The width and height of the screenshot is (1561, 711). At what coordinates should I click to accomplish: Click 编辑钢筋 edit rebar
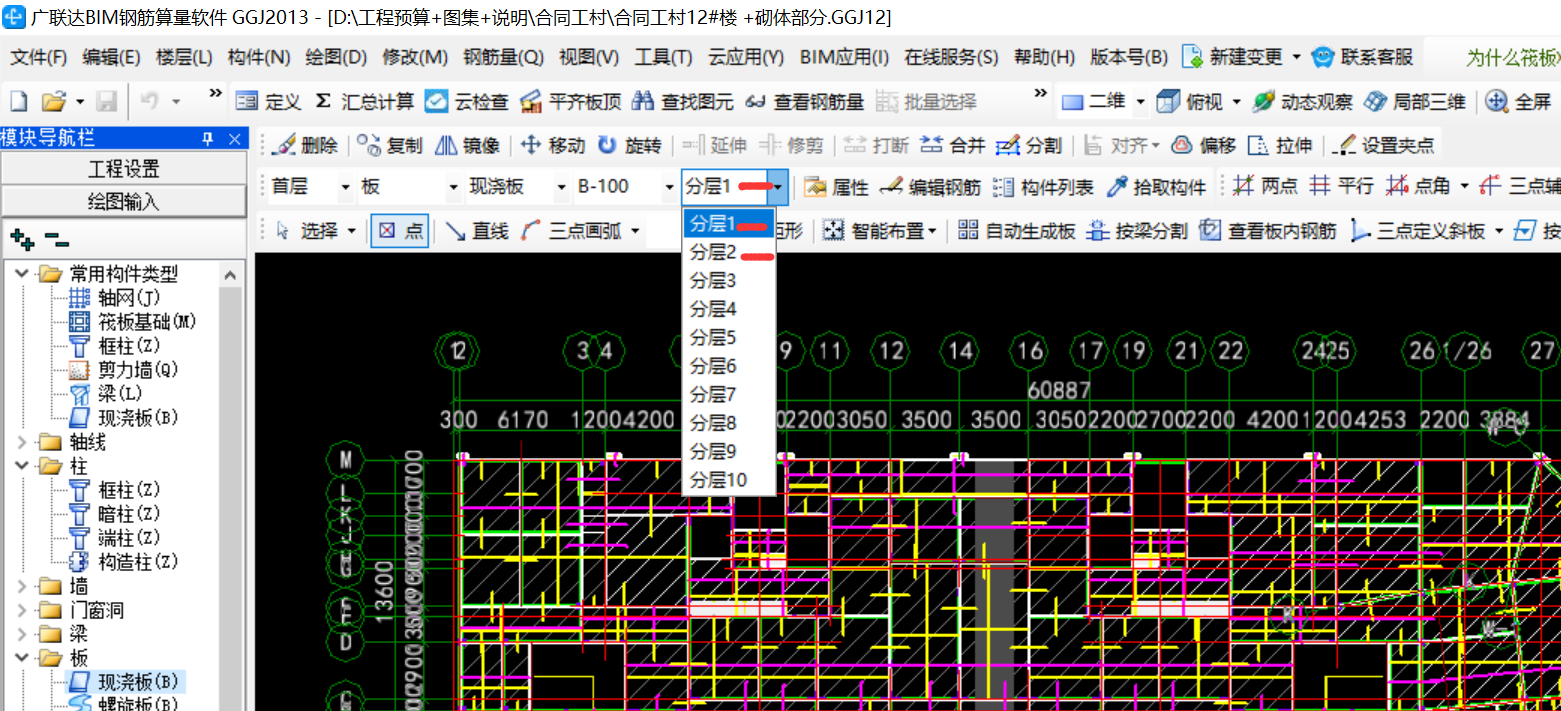click(931, 187)
